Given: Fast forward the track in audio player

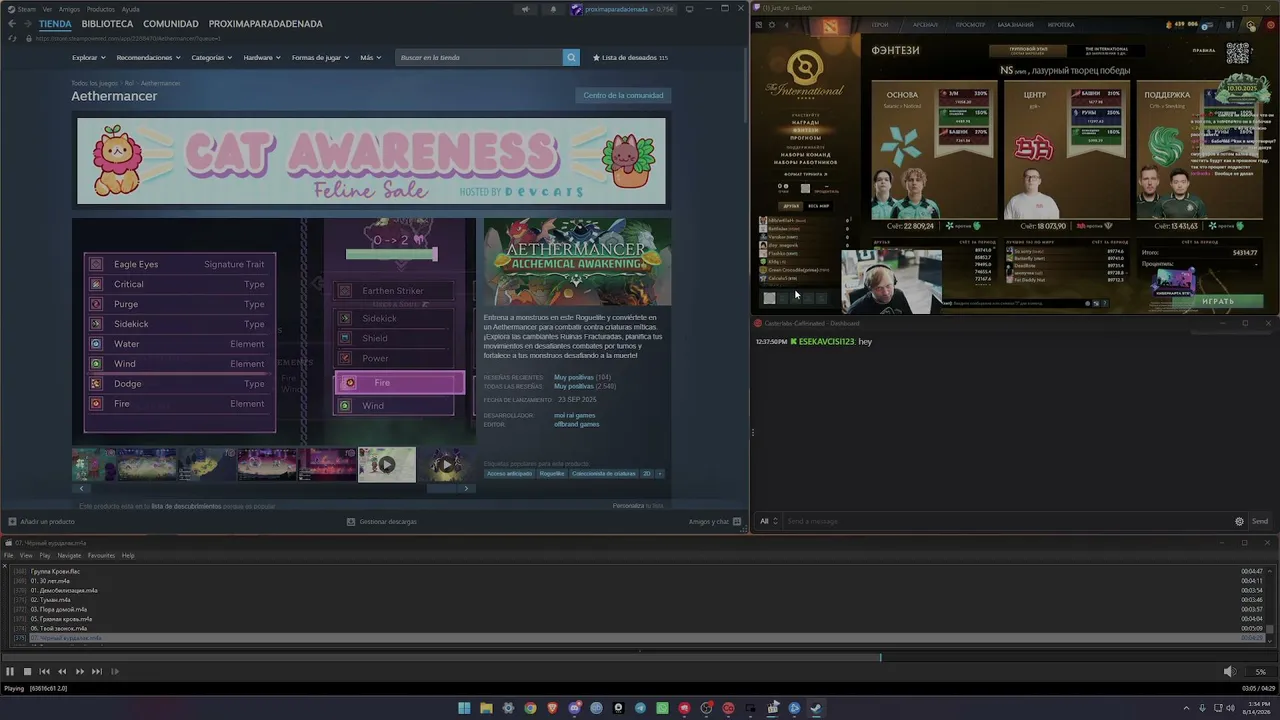Looking at the screenshot, I should click(x=79, y=672).
